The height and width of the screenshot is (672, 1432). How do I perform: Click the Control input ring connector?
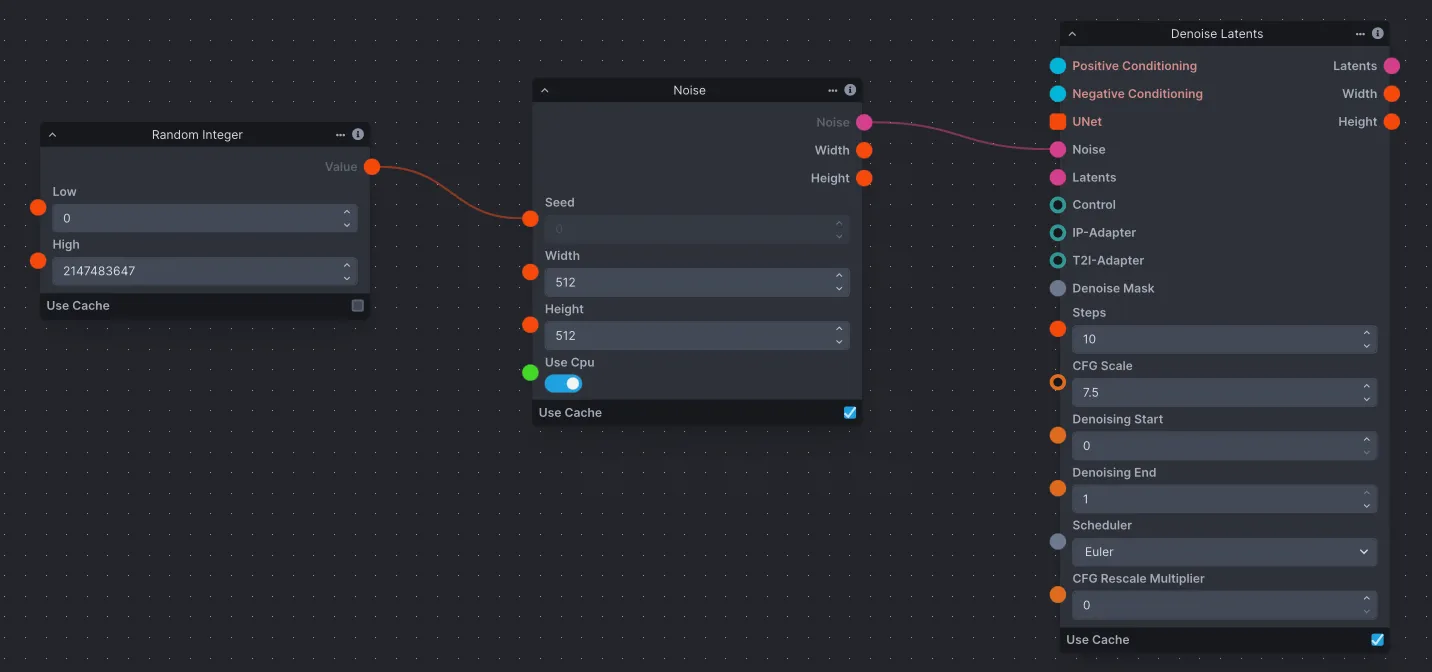(x=1058, y=205)
